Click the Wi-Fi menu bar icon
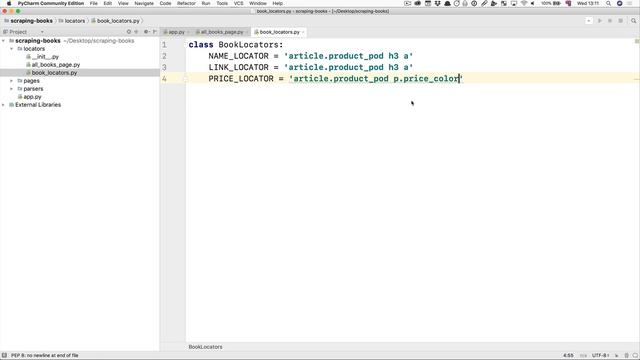Image resolution: width=640 pixels, height=360 pixels. 524,3
